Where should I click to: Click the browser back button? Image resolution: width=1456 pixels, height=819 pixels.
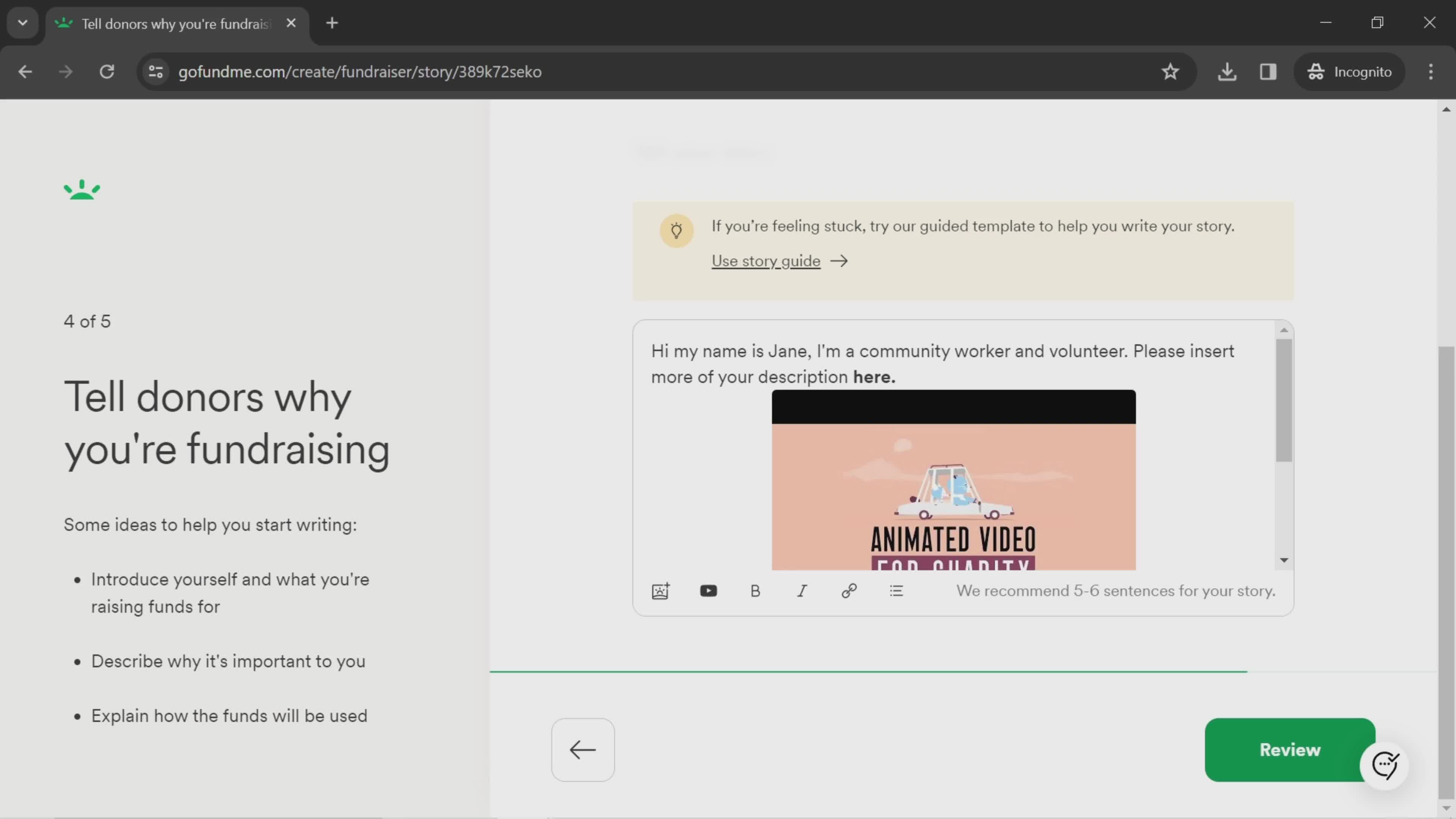25,72
